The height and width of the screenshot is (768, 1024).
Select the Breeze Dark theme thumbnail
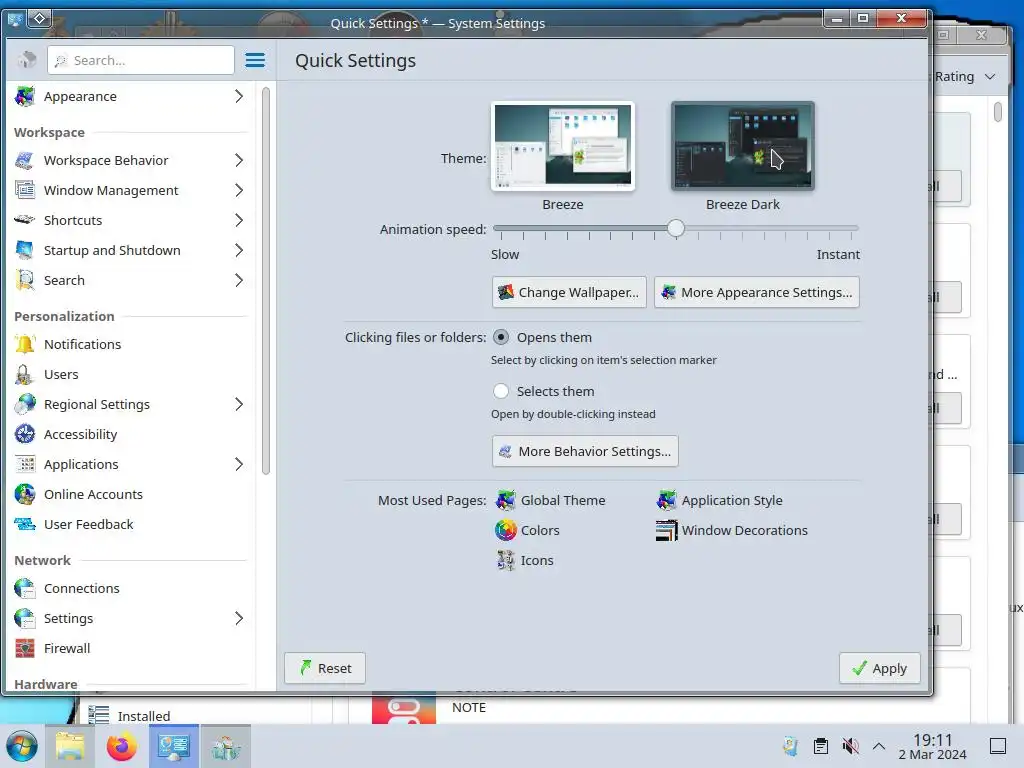click(743, 146)
